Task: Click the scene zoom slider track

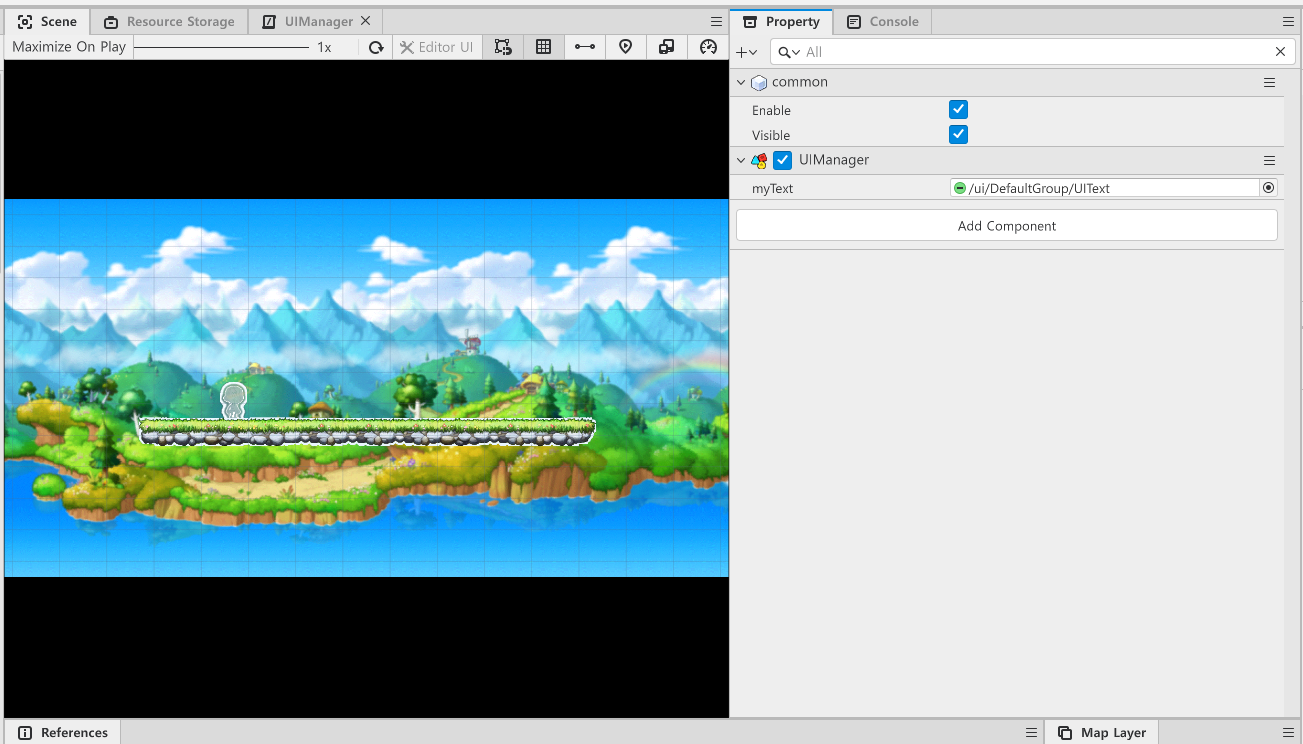Action: (x=221, y=47)
